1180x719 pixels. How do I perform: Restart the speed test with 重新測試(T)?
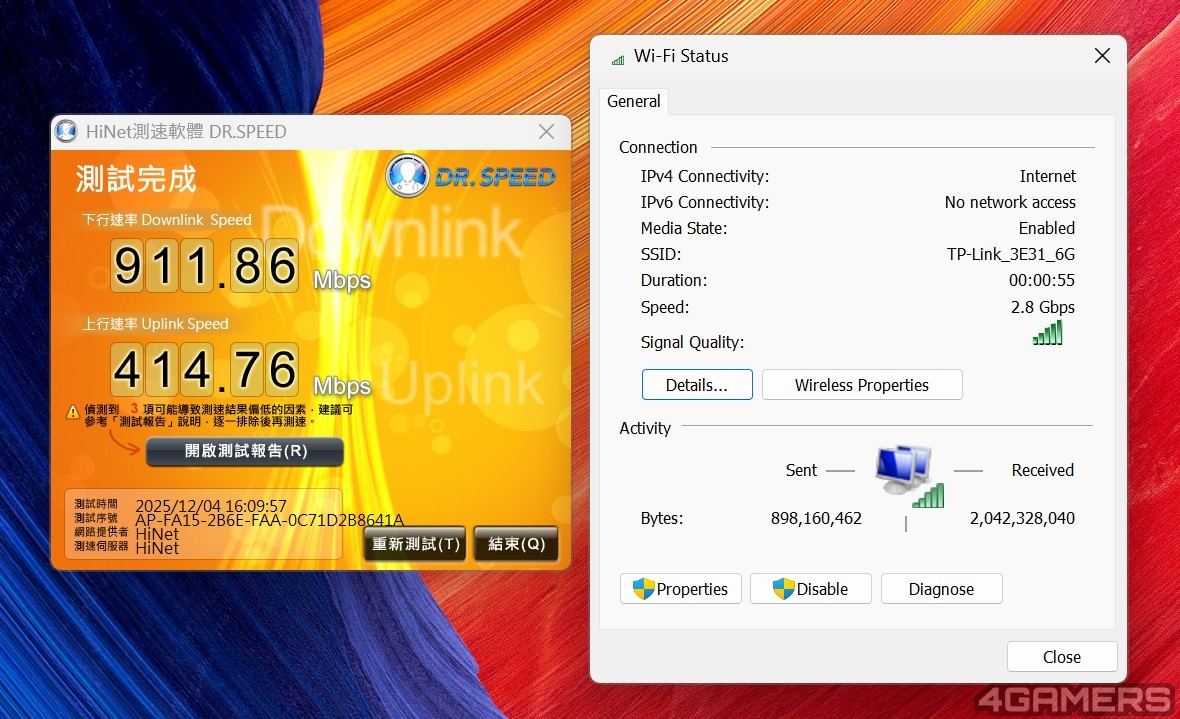(415, 544)
